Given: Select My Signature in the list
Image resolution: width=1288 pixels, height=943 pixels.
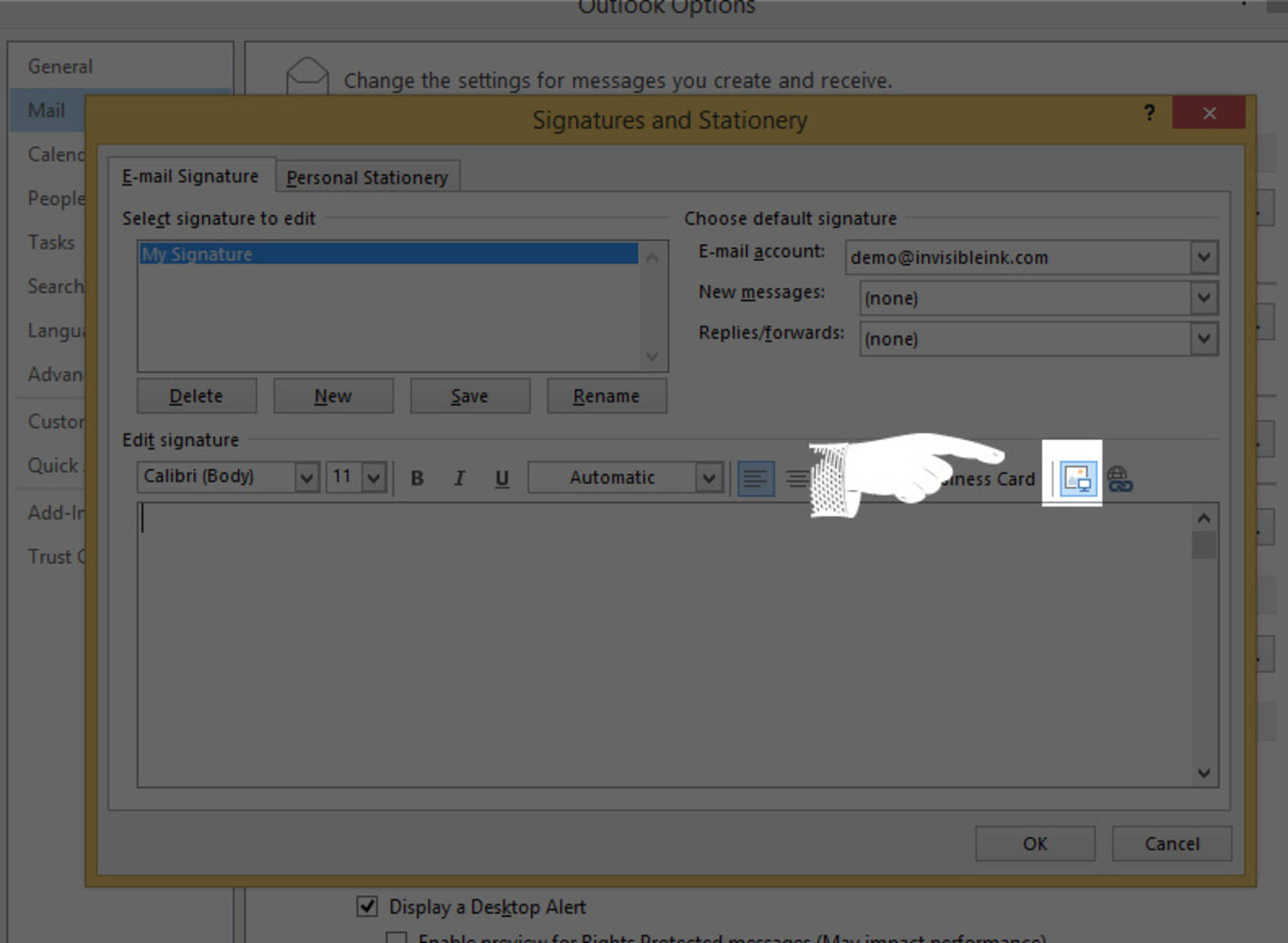Looking at the screenshot, I should pos(388,254).
